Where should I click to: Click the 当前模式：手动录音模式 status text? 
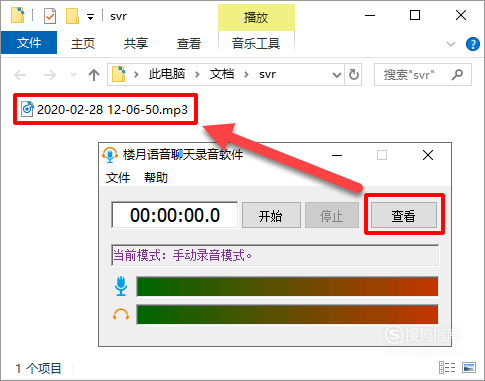pyautogui.click(x=182, y=255)
